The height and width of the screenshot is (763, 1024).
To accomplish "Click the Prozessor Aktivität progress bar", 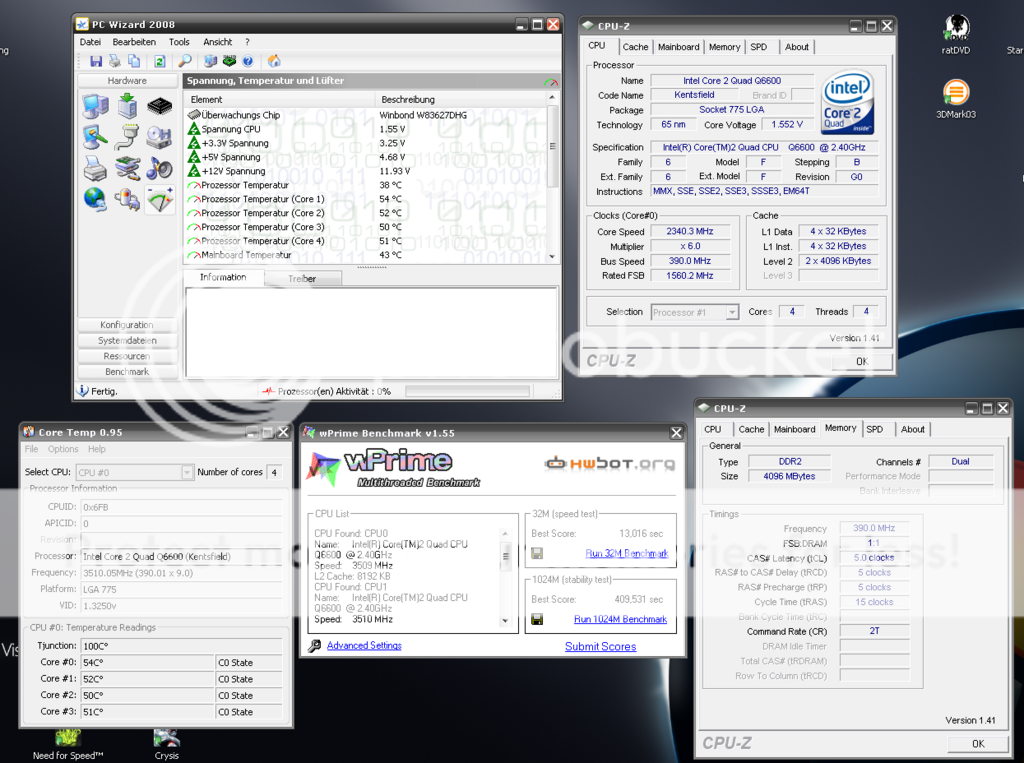I will click(x=467, y=391).
